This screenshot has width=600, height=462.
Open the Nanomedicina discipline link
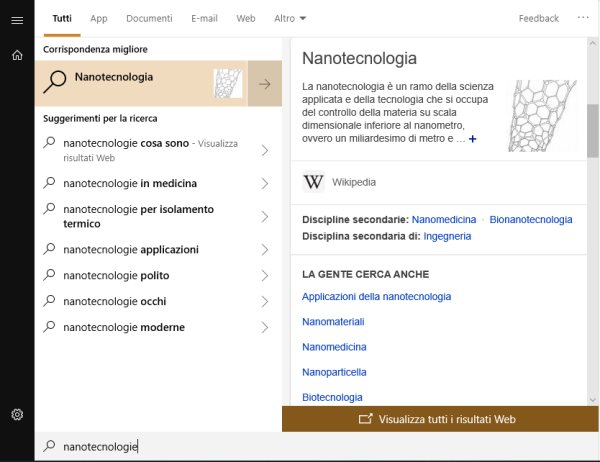(x=444, y=219)
